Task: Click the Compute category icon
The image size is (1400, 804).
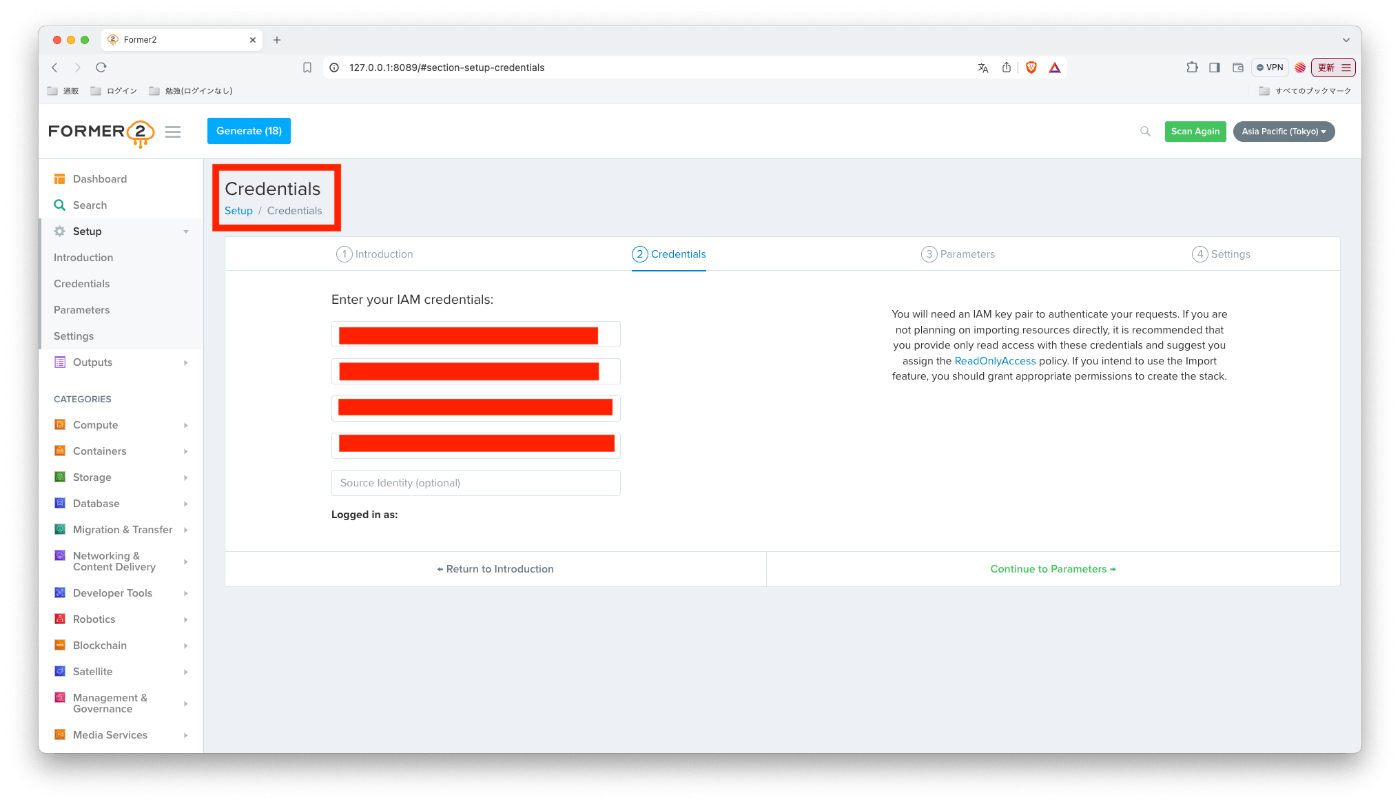Action: [60, 425]
